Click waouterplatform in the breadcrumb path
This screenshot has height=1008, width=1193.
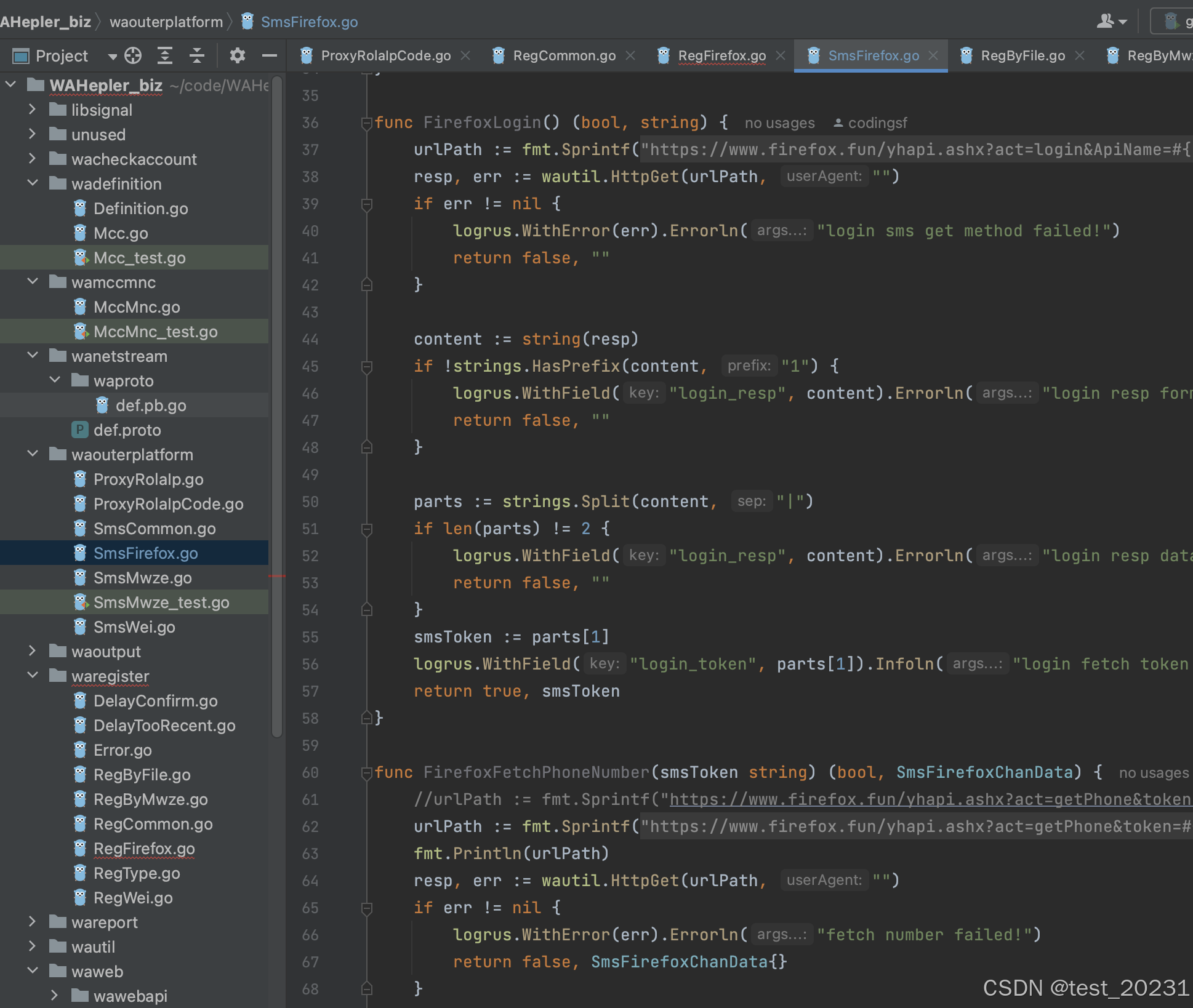coord(166,22)
